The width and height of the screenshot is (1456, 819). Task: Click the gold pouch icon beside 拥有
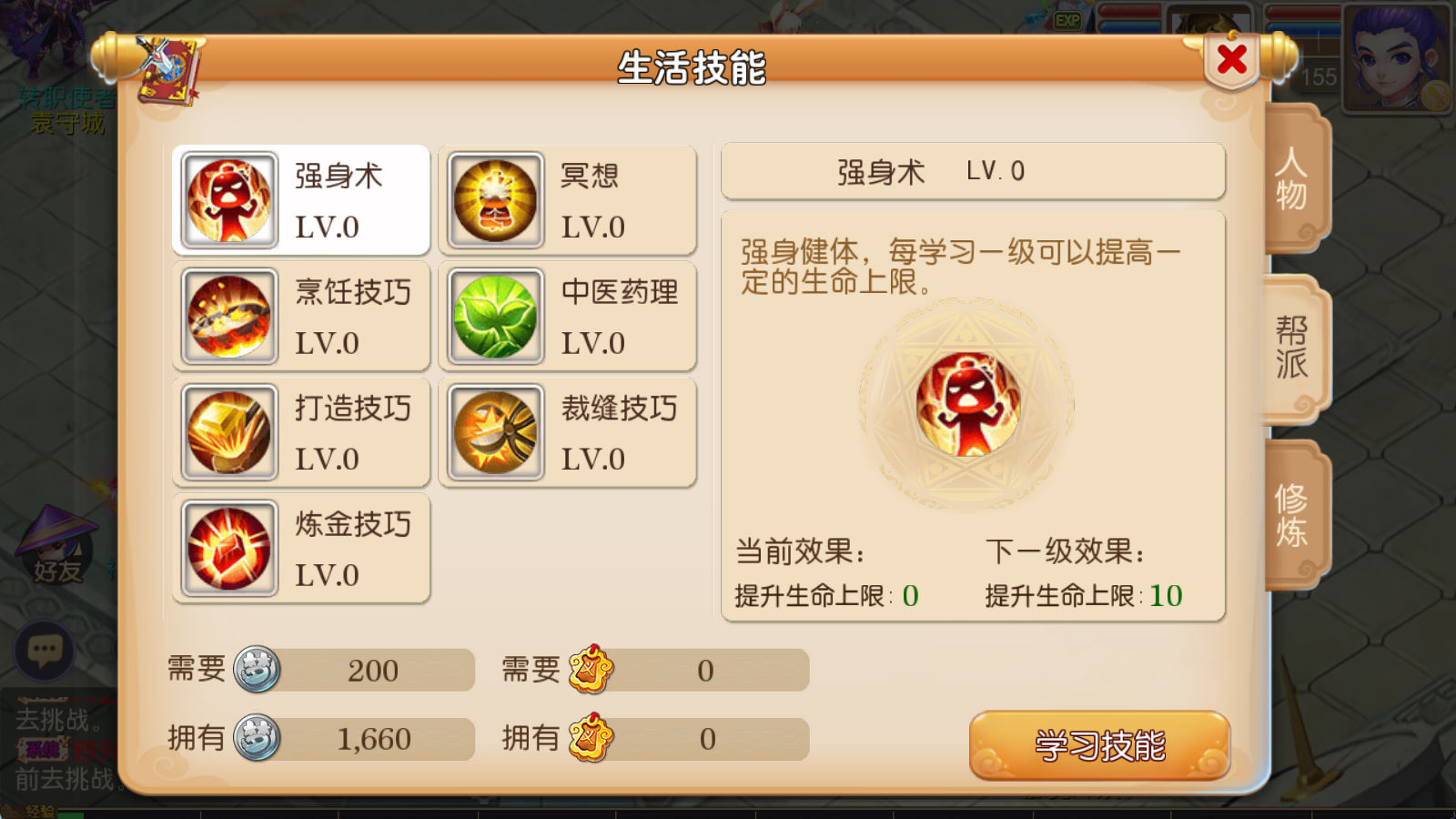591,738
